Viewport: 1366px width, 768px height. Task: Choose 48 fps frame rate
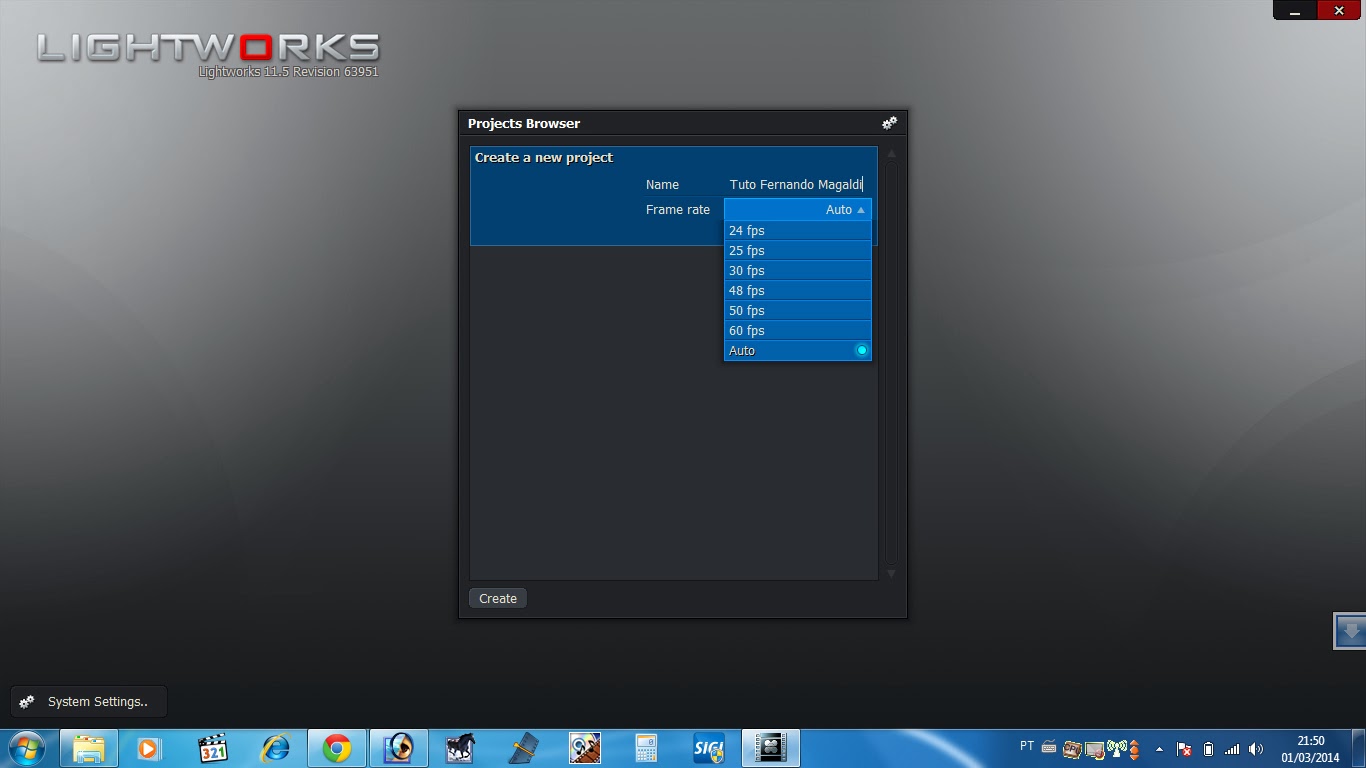[x=798, y=290]
